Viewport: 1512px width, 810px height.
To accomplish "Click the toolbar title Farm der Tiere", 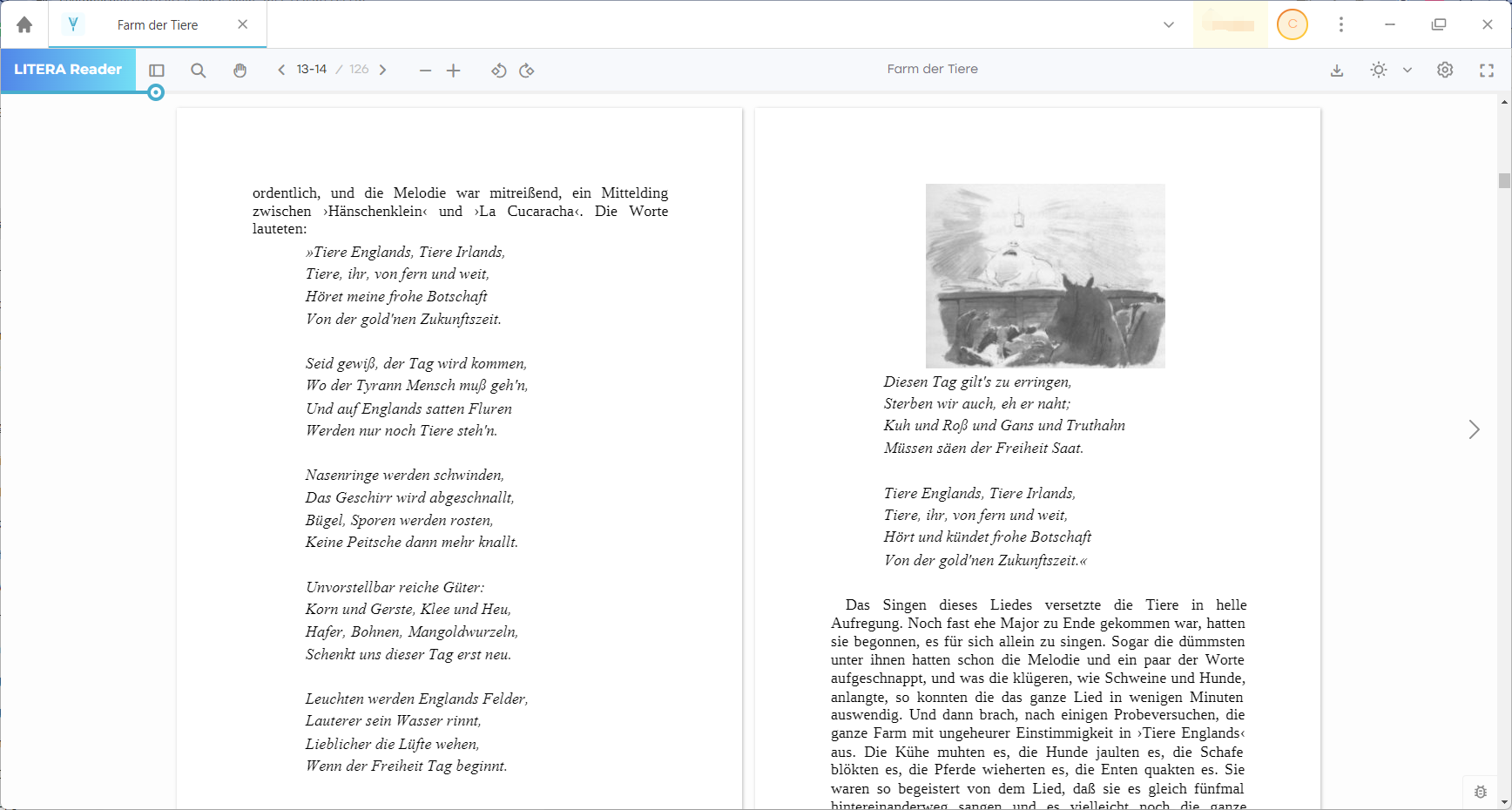I will 932,69.
